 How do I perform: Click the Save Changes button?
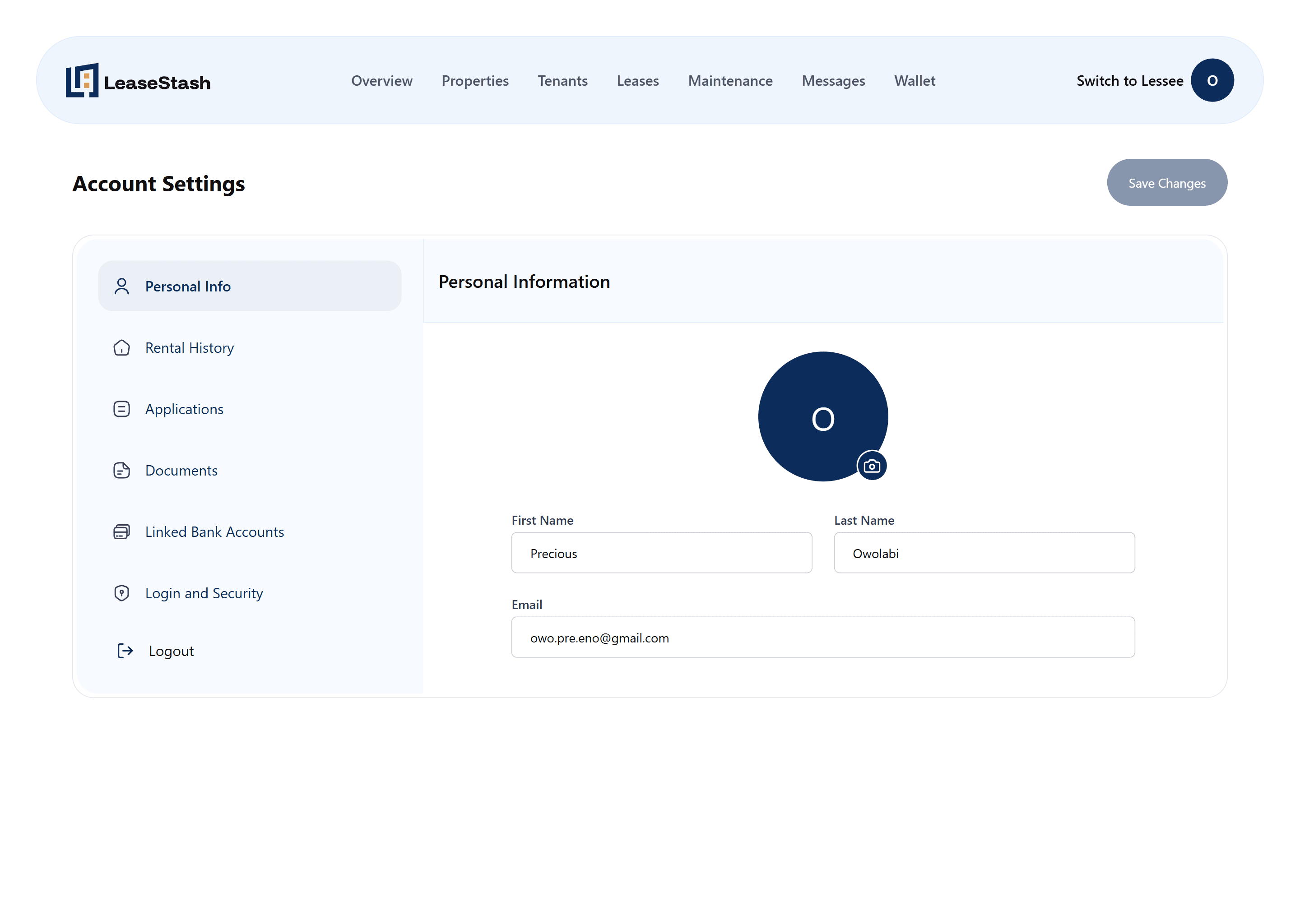point(1167,183)
